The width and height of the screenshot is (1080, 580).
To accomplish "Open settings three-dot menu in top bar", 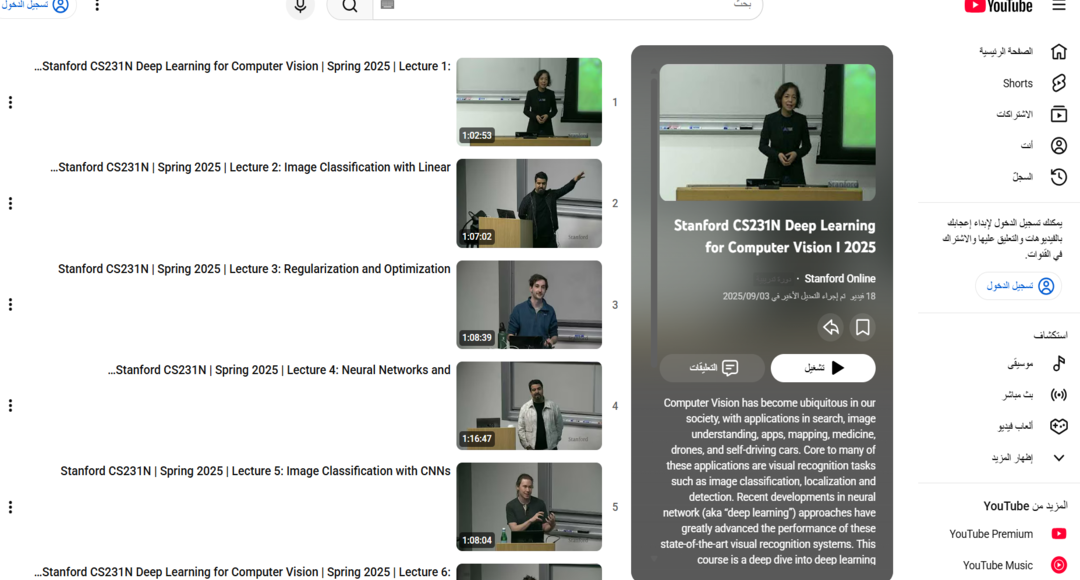I will pos(97,6).
